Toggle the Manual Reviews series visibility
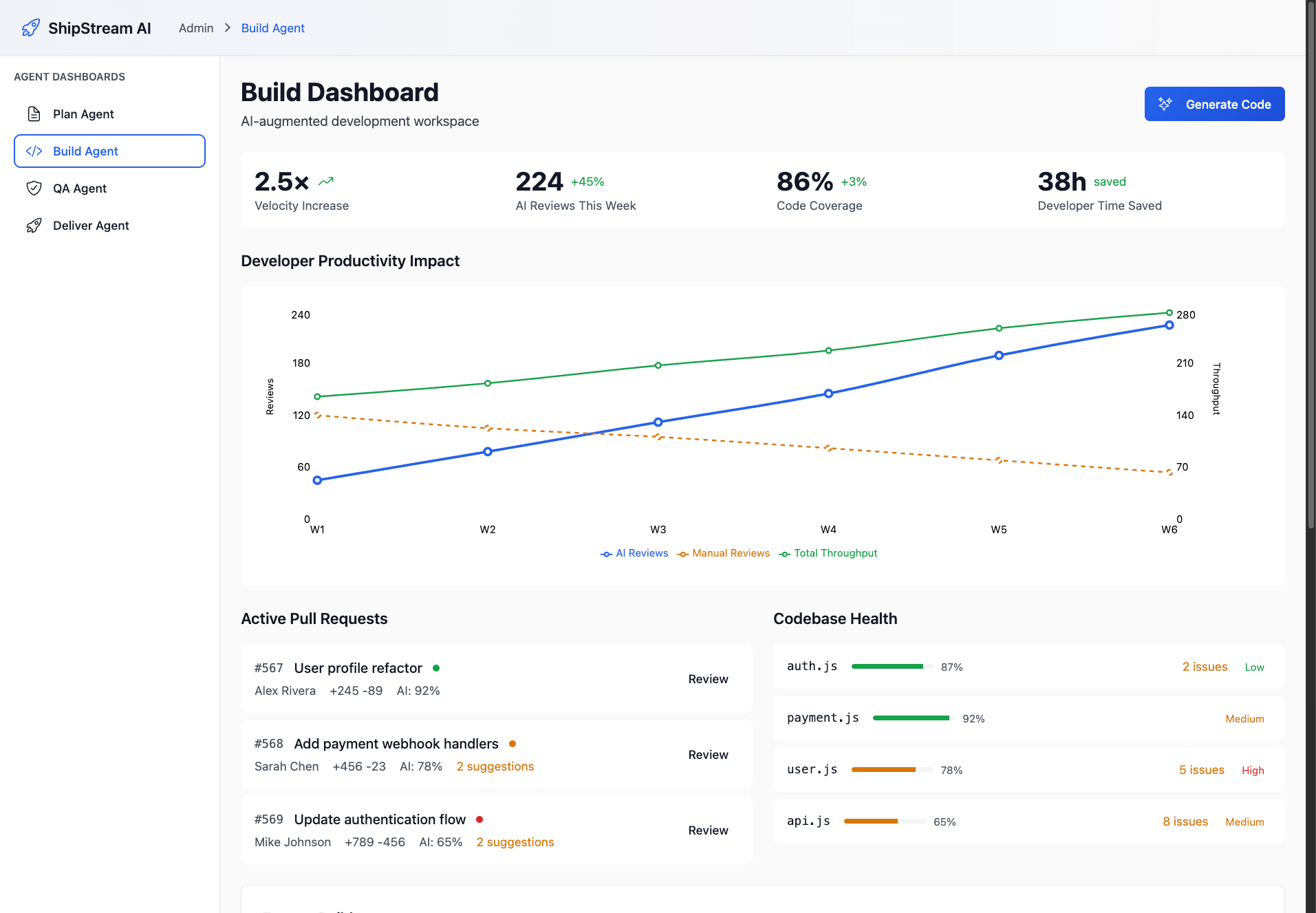 [723, 553]
